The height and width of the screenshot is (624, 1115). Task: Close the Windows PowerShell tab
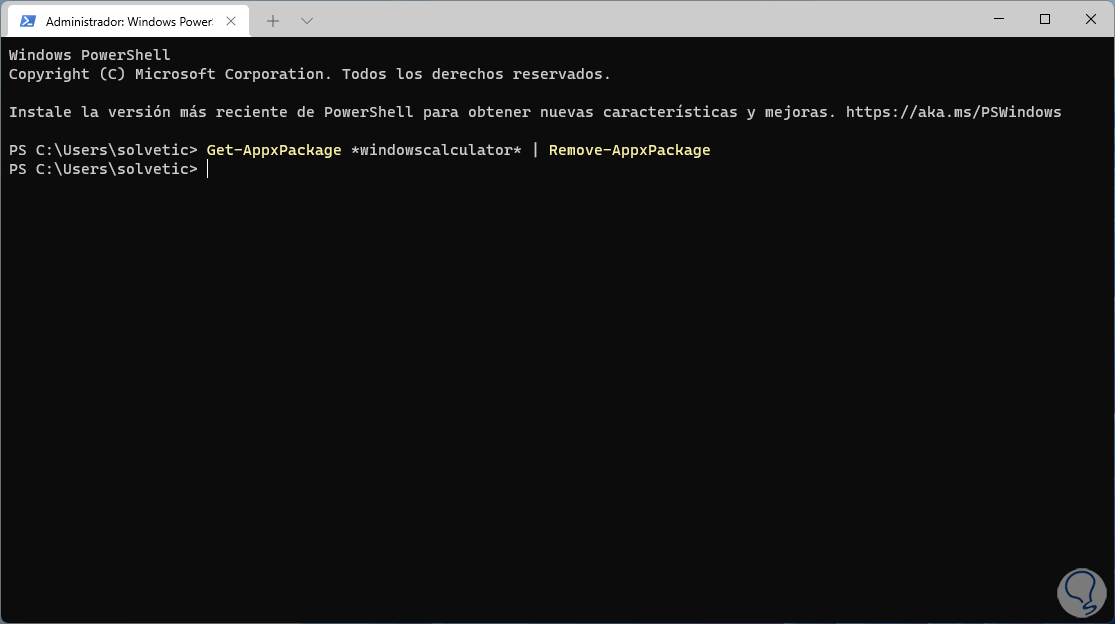tap(233, 21)
